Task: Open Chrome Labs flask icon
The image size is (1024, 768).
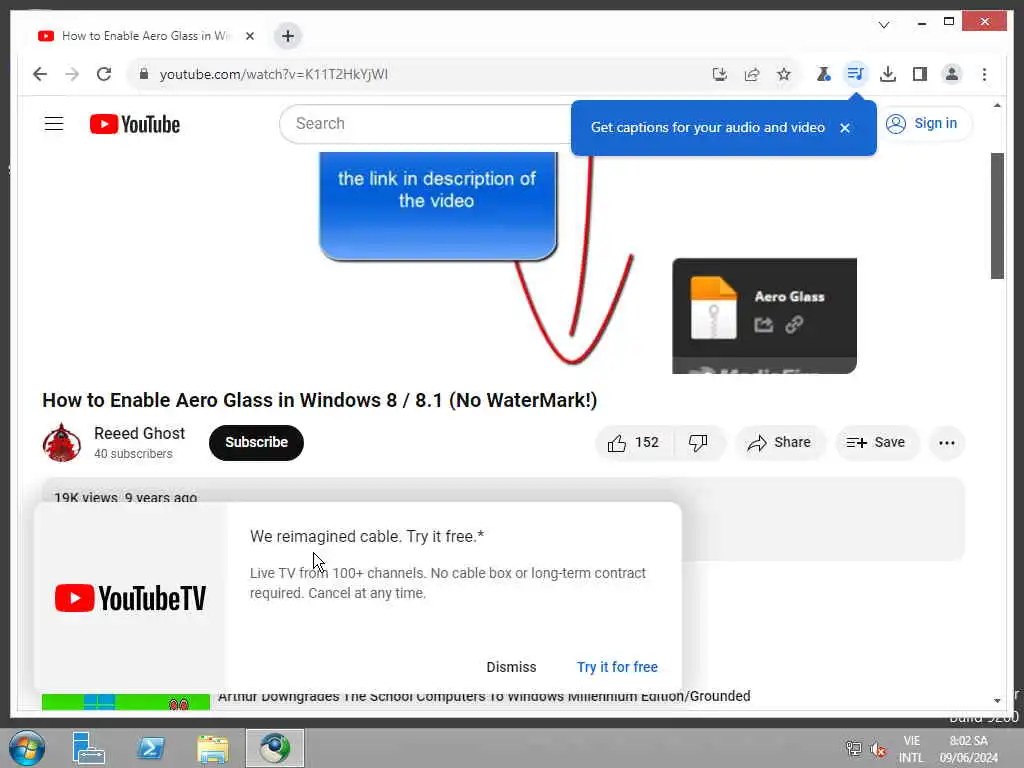Action: 824,74
